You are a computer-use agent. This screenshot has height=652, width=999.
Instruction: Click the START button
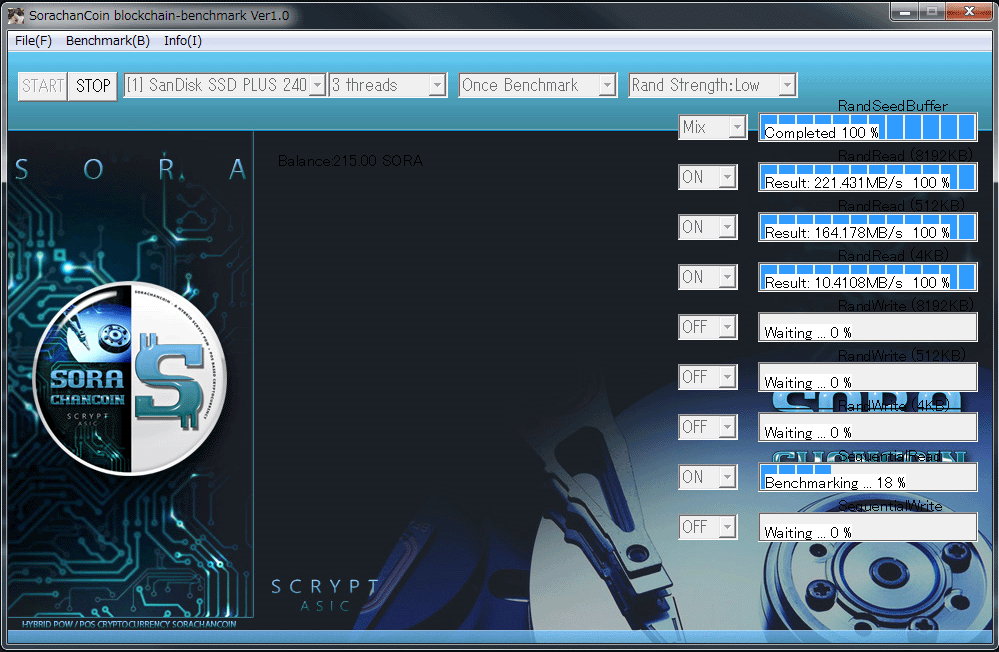pos(43,85)
